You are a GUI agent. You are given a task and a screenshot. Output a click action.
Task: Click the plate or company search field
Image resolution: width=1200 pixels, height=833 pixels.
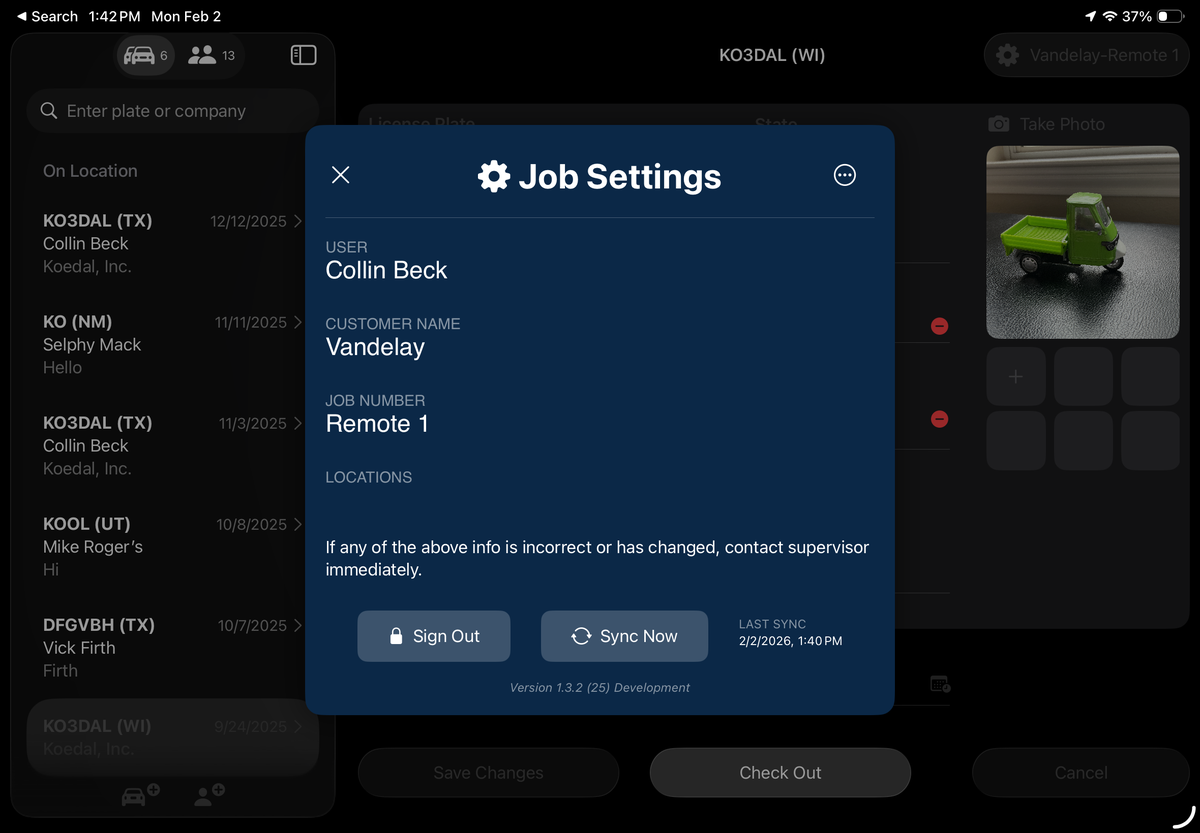click(x=173, y=111)
